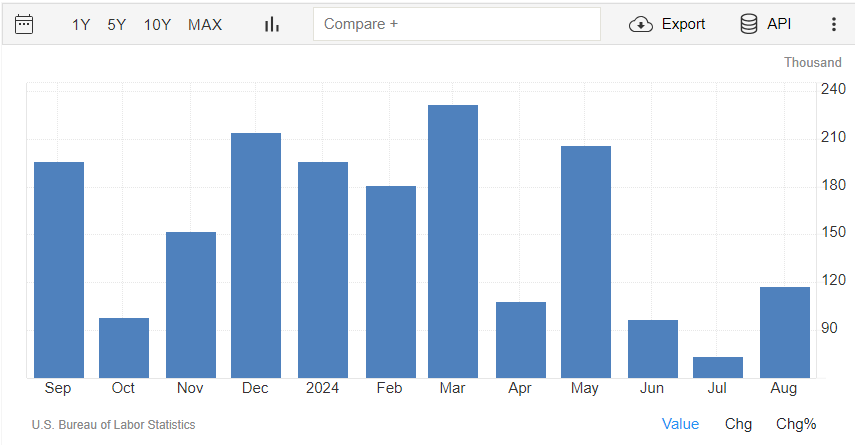This screenshot has width=855, height=445.
Task: Open the three-dot more options menu
Action: [834, 25]
